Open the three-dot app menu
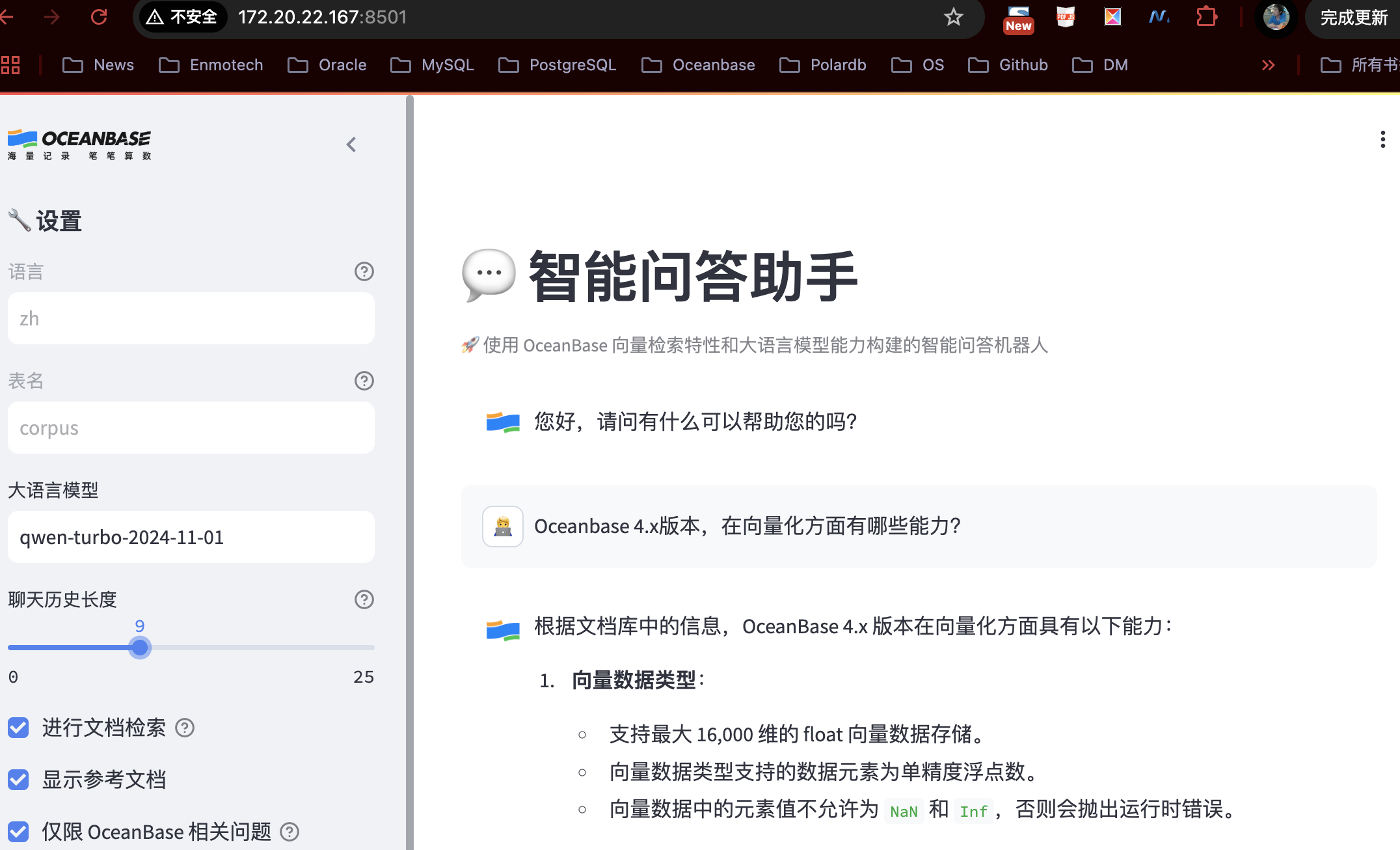Viewport: 1400px width, 850px height. pyautogui.click(x=1382, y=139)
